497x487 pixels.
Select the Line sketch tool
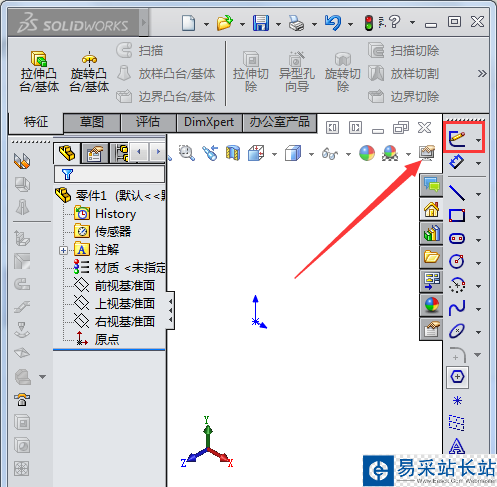tap(457, 193)
